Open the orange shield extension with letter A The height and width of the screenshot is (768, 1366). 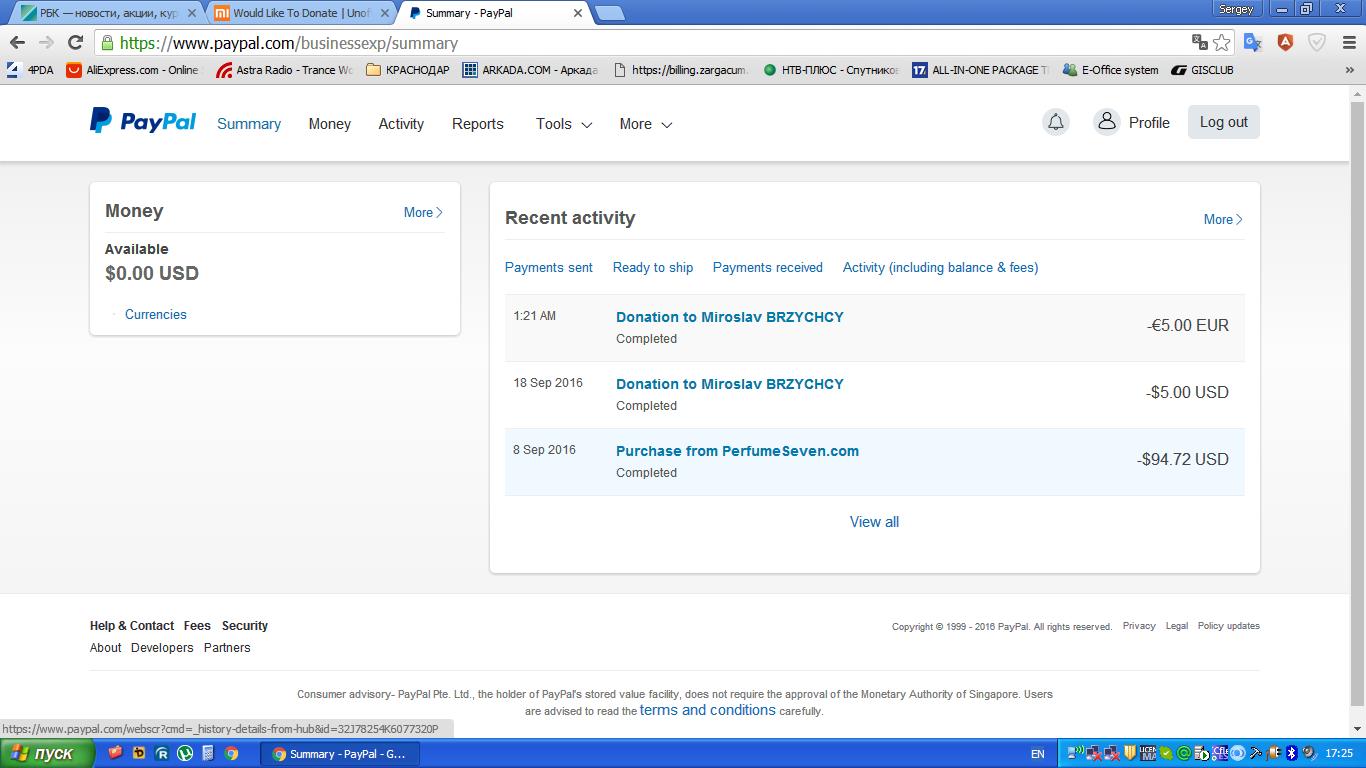1285,43
